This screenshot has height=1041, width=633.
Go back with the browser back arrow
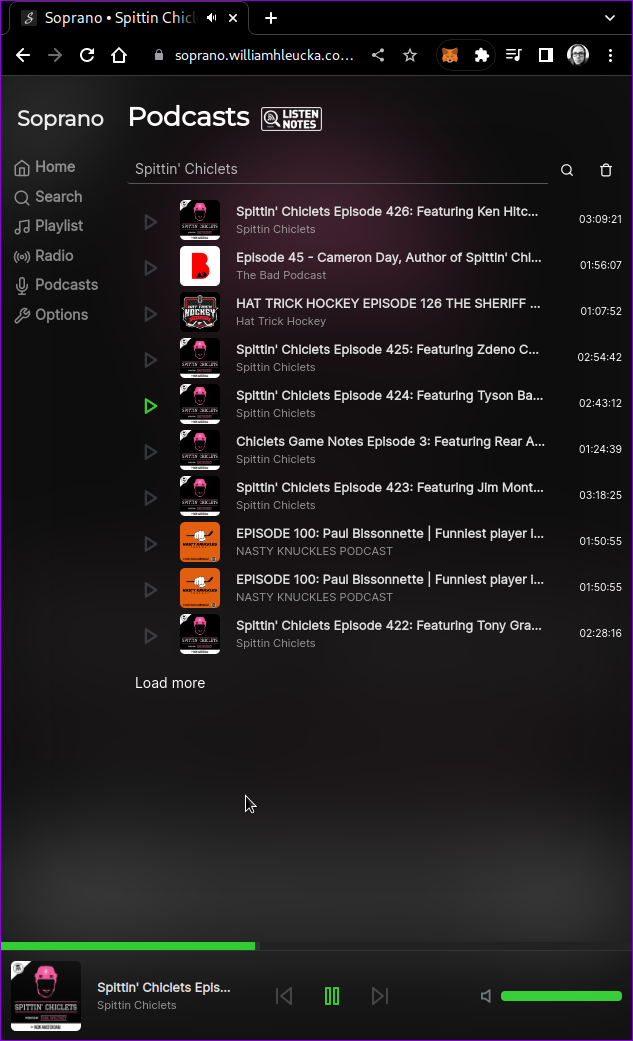point(23,55)
